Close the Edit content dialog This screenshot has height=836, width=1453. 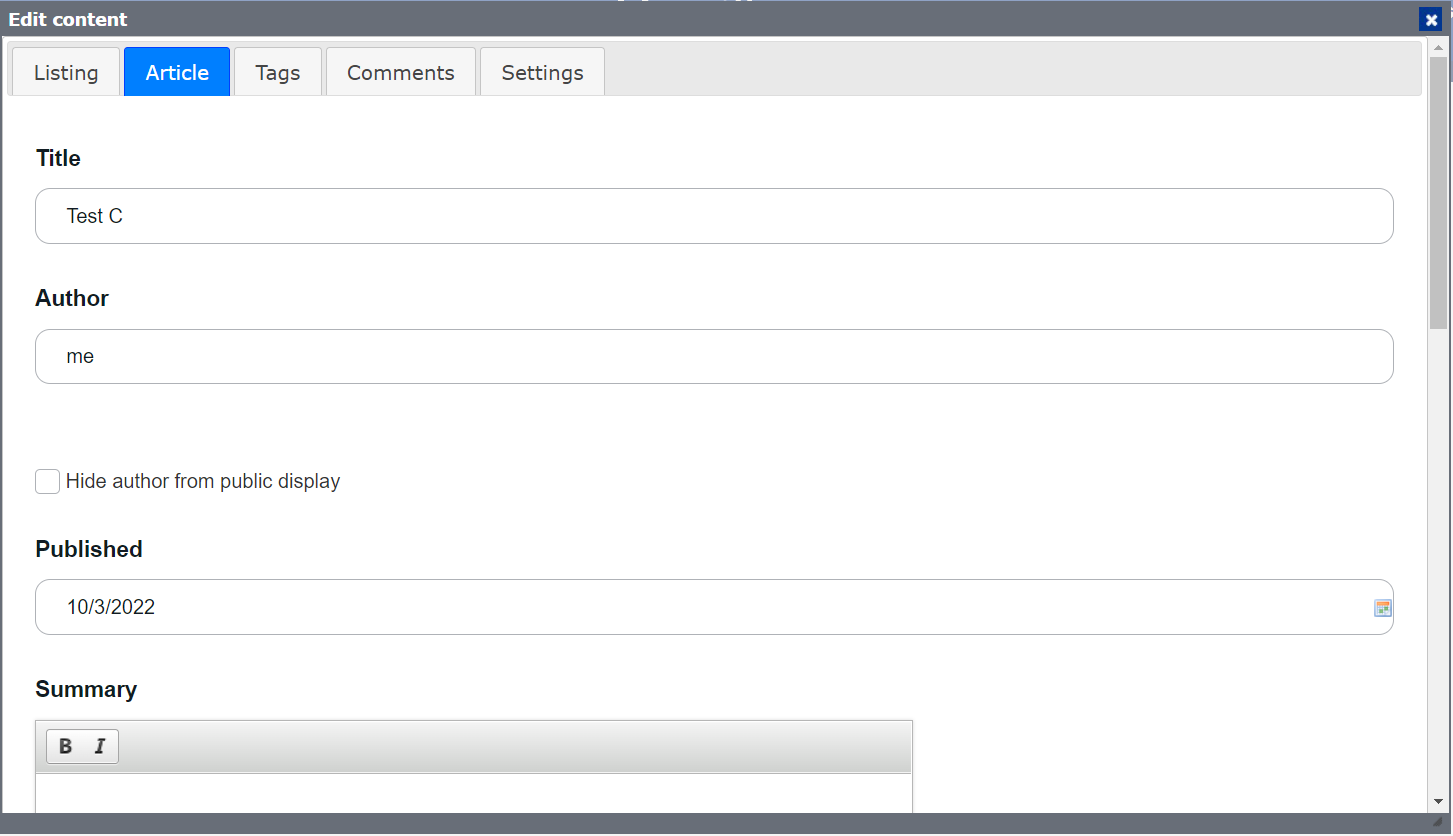click(1431, 20)
